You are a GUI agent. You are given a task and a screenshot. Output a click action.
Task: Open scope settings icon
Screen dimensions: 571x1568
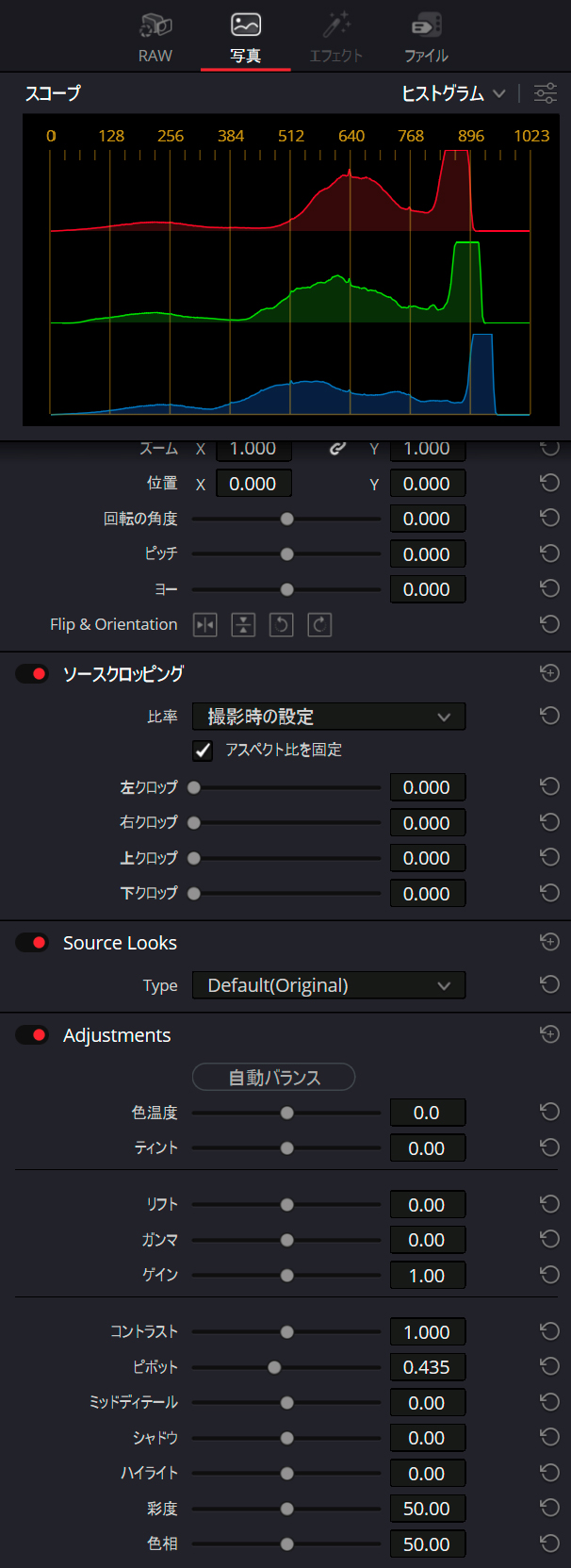[546, 93]
